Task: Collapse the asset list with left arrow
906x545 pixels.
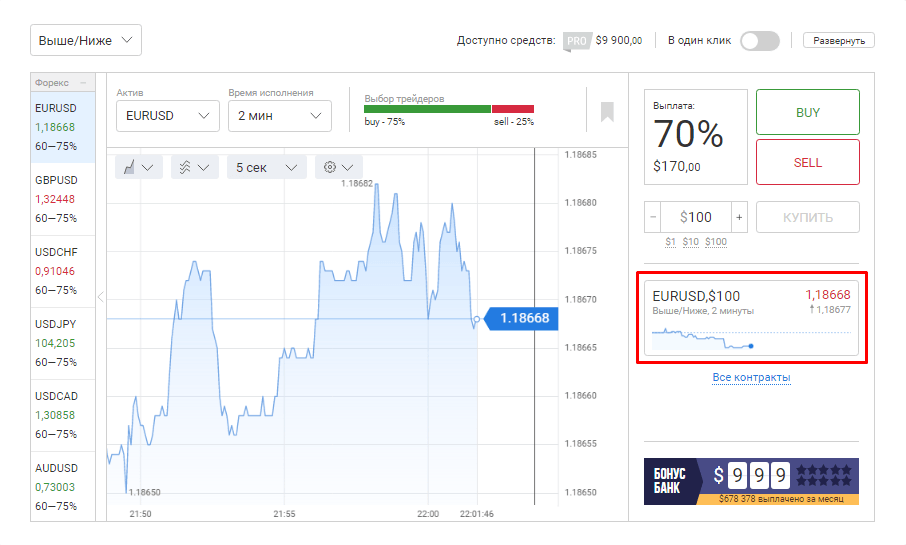Action: click(100, 296)
